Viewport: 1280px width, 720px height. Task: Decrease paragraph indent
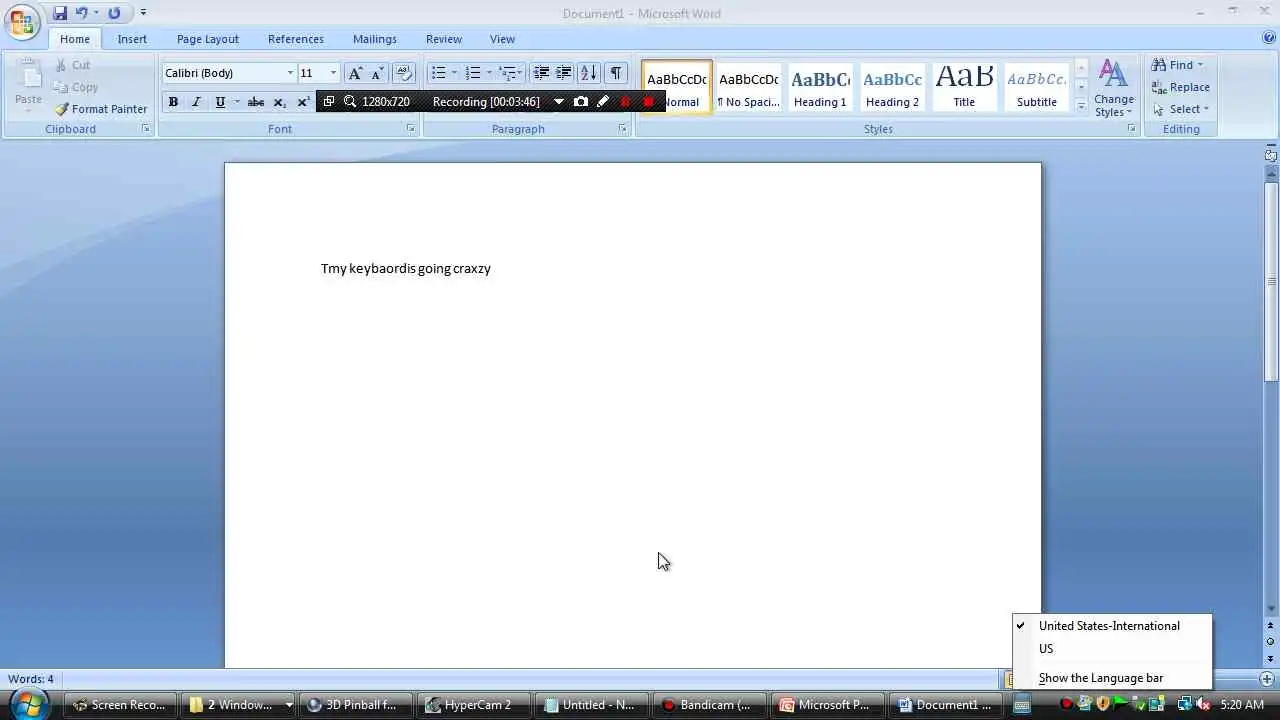(541, 73)
